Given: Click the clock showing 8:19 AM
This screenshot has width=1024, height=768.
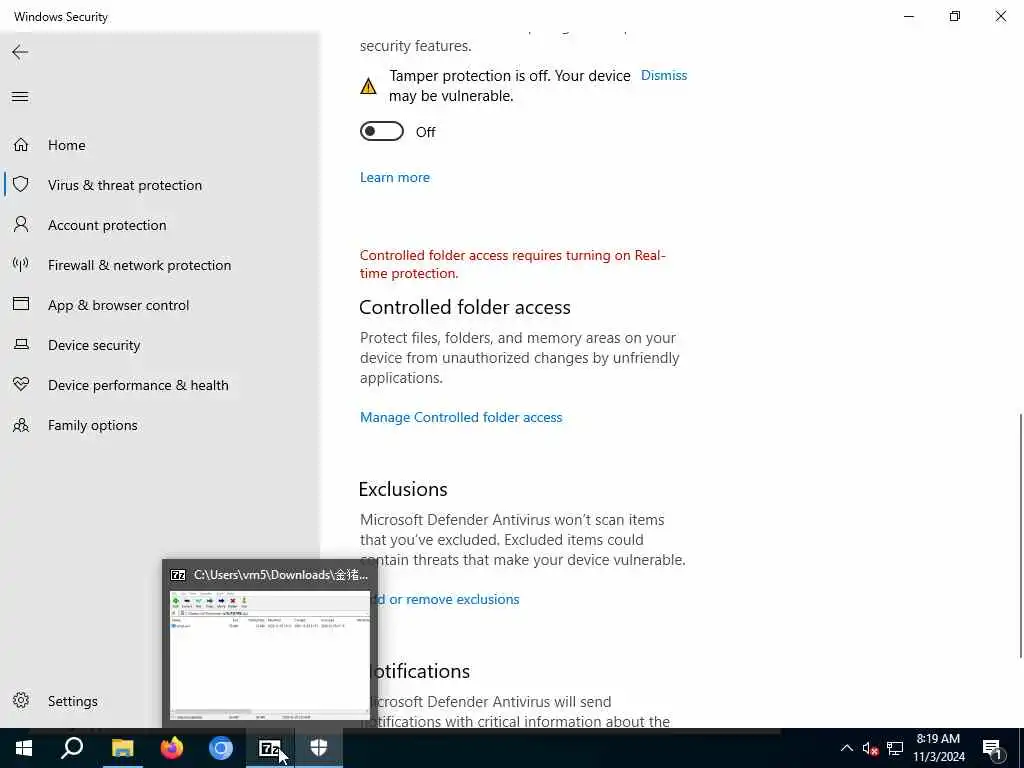Looking at the screenshot, I should [938, 739].
